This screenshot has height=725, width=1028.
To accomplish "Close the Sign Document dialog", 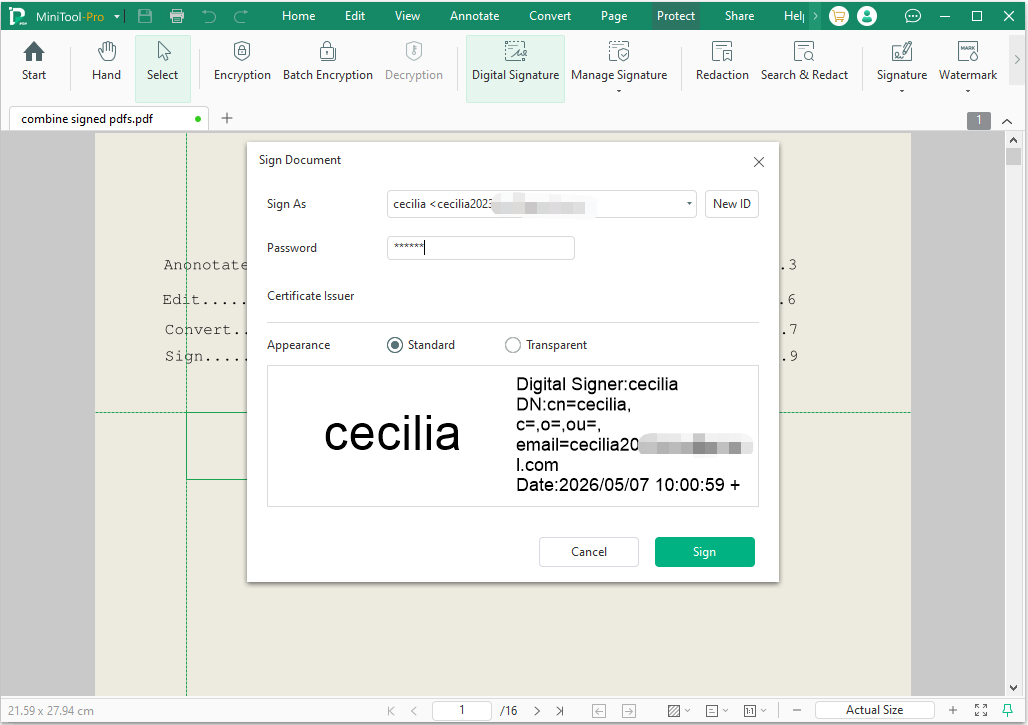I will tap(759, 162).
